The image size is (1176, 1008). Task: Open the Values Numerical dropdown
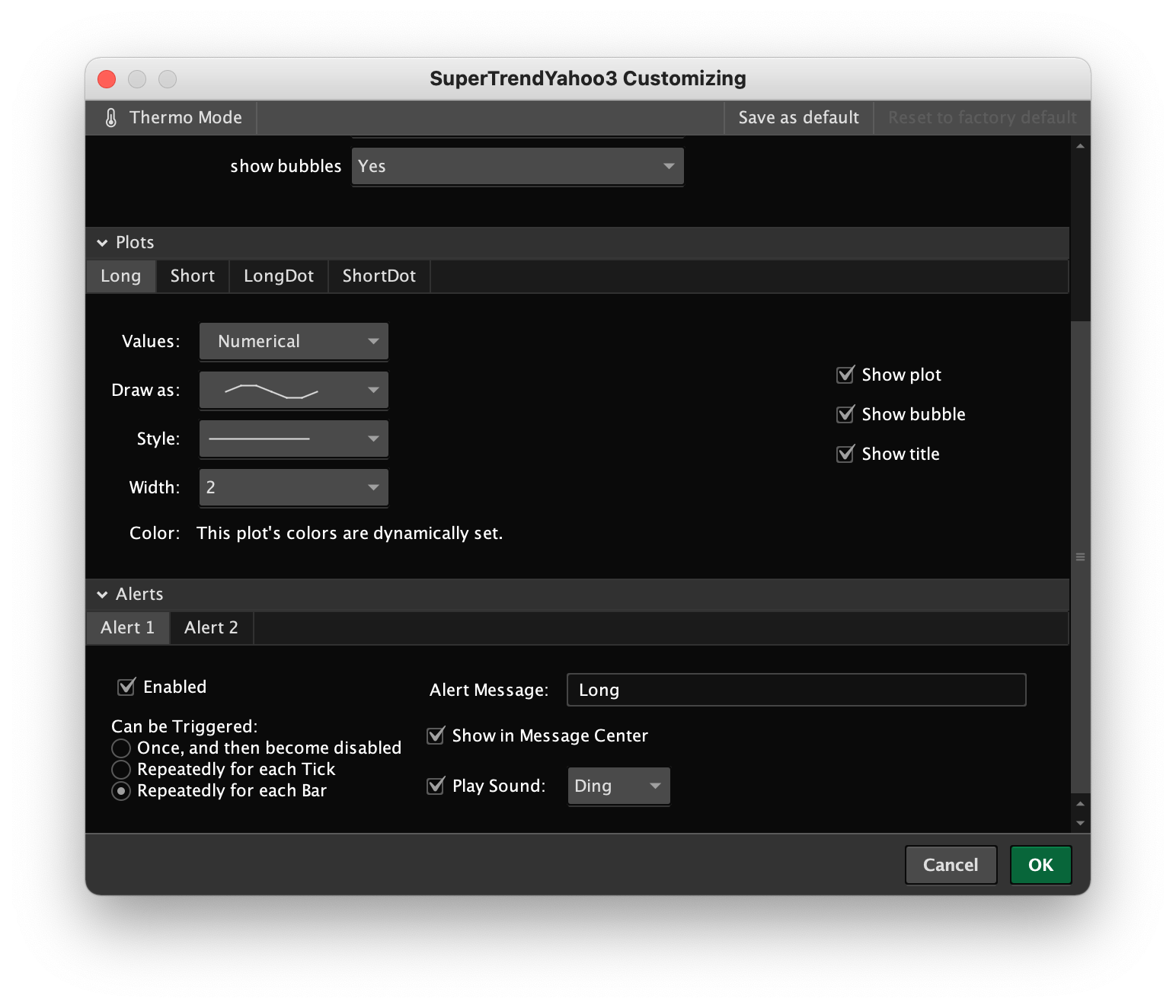coord(294,342)
